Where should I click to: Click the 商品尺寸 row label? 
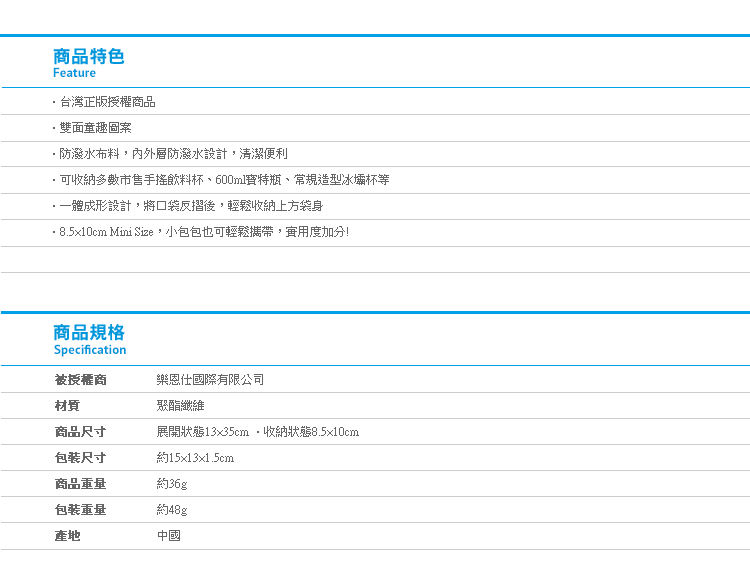click(x=80, y=432)
